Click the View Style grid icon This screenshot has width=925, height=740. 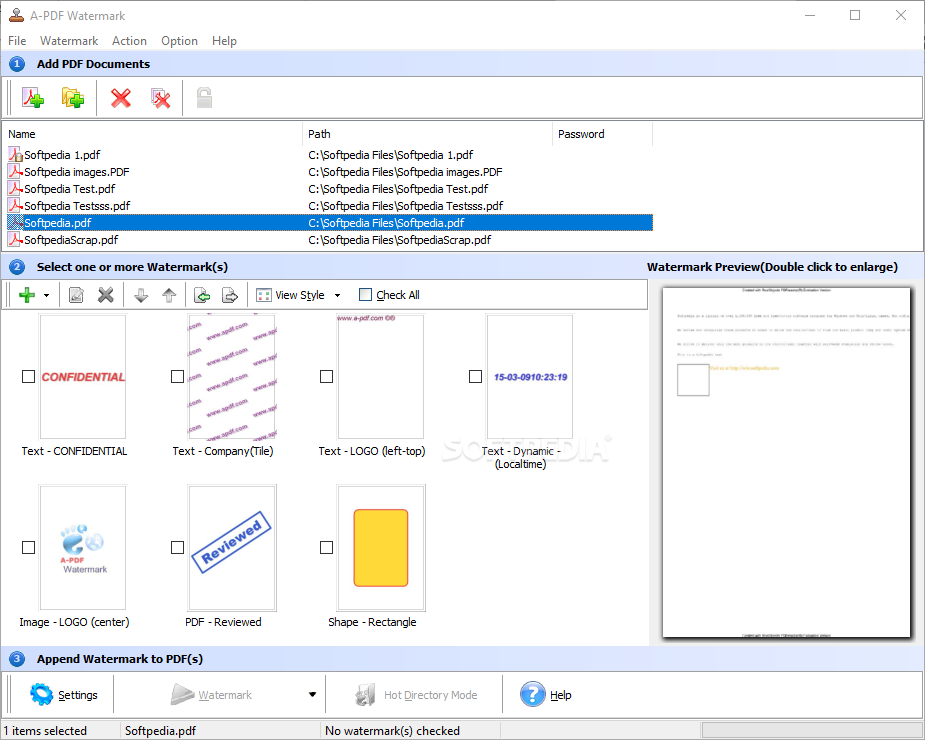pyautogui.click(x=264, y=295)
